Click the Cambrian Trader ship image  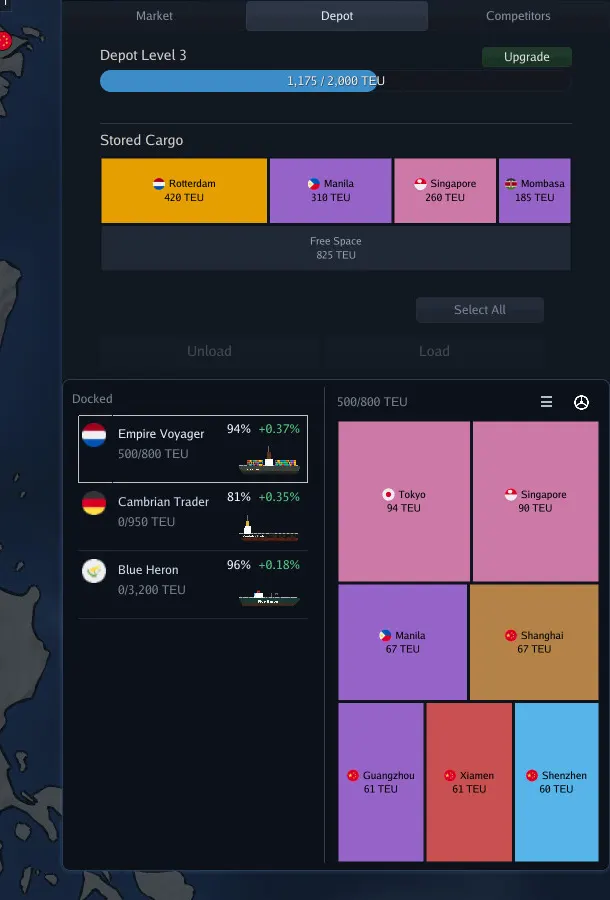269,529
